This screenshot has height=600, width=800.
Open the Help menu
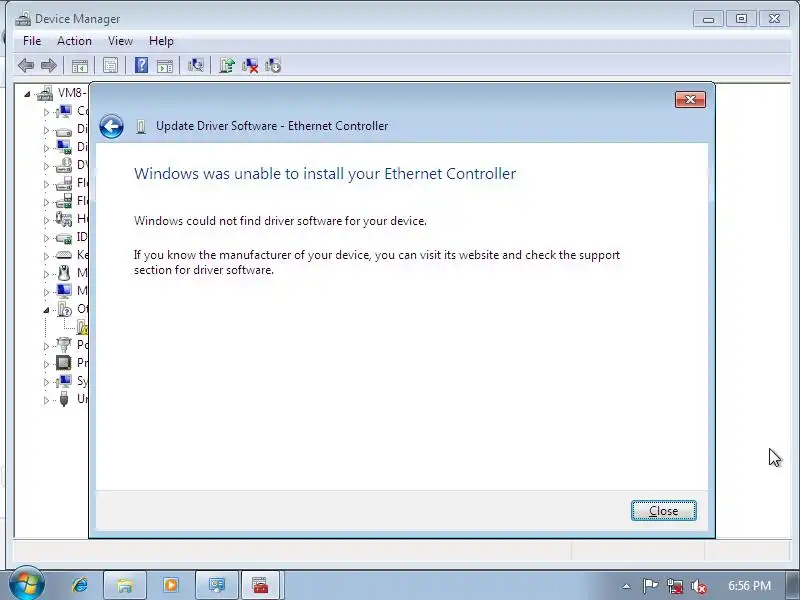[161, 41]
